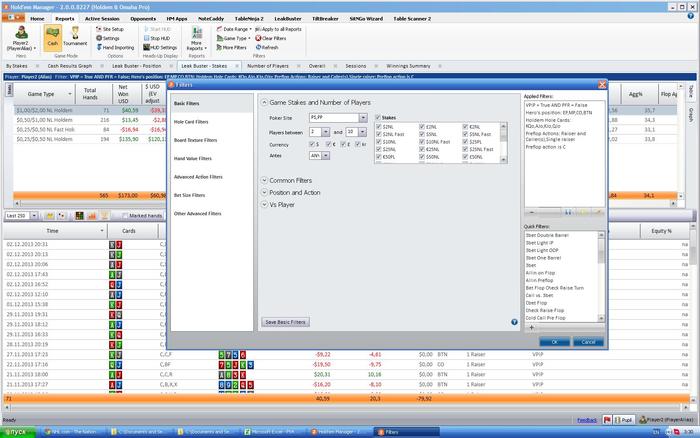The image size is (700, 438).
Task: Click the Pupil button icon in the status bar
Action: coord(624,420)
